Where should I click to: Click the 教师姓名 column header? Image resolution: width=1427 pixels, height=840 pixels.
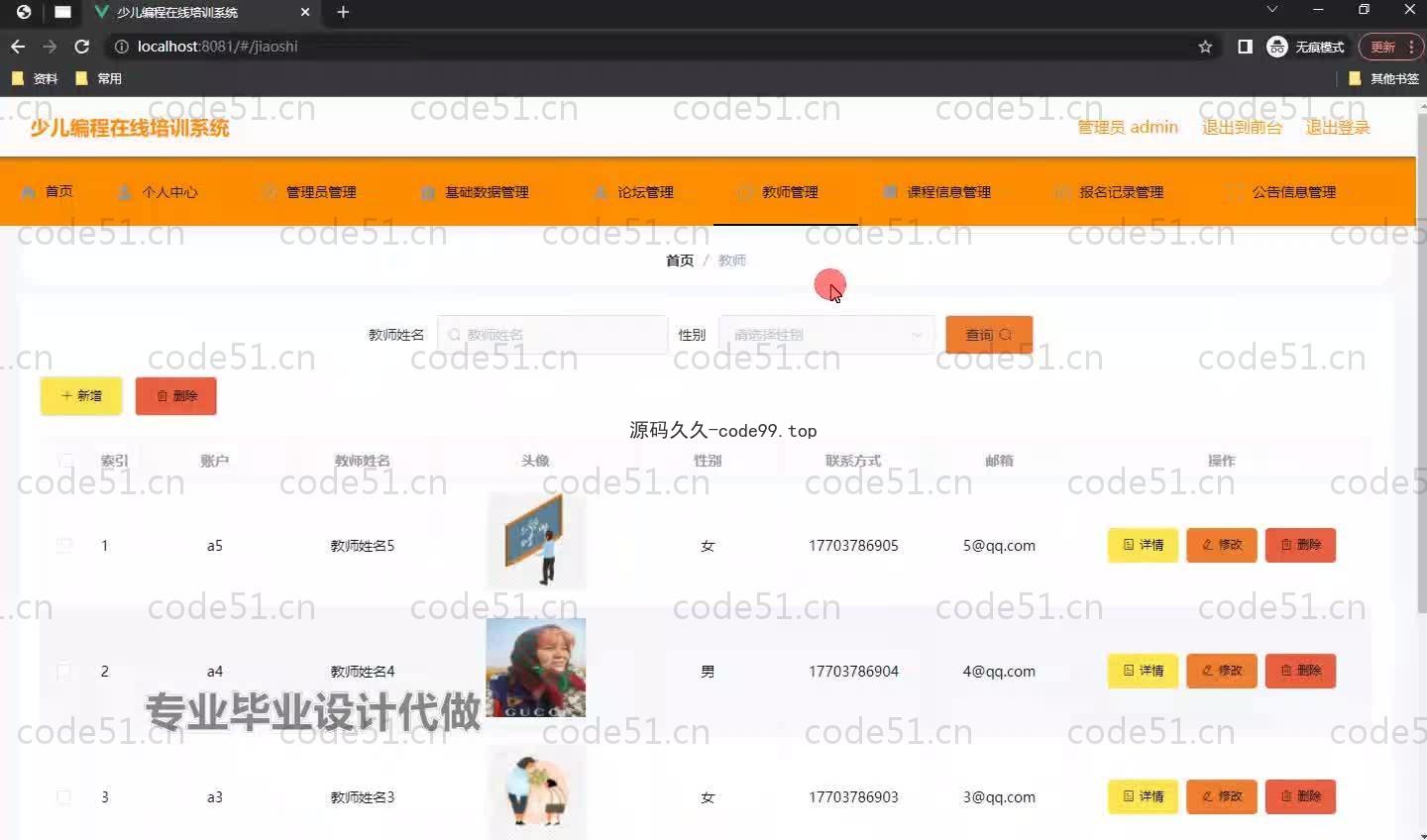(x=363, y=461)
